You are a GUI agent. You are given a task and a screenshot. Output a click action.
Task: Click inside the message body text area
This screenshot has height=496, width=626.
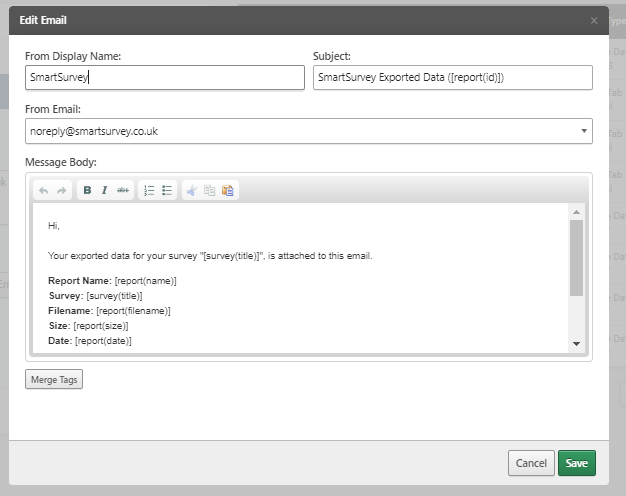coord(300,280)
